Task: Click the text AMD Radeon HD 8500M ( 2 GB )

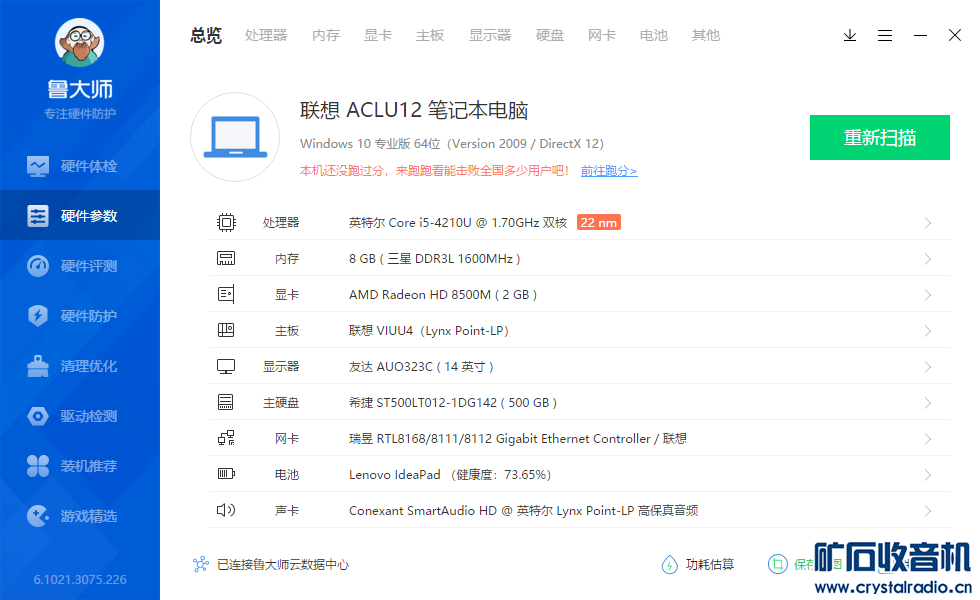Action: (x=443, y=294)
